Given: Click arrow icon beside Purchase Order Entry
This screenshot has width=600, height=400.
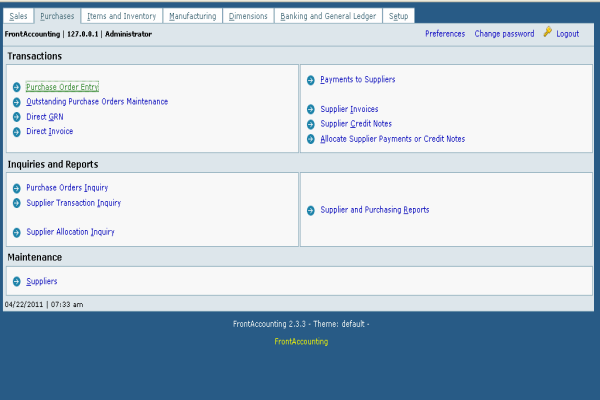Looking at the screenshot, I should click(x=16, y=87).
